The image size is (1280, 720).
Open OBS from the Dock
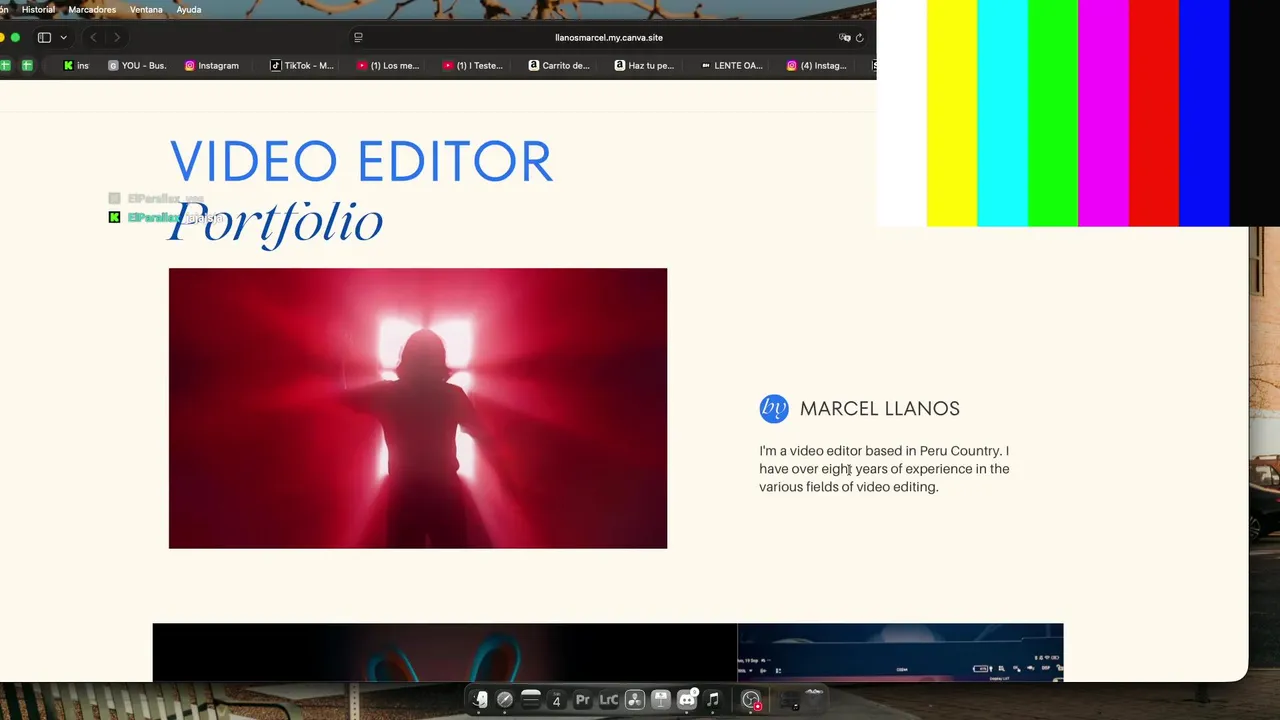751,700
